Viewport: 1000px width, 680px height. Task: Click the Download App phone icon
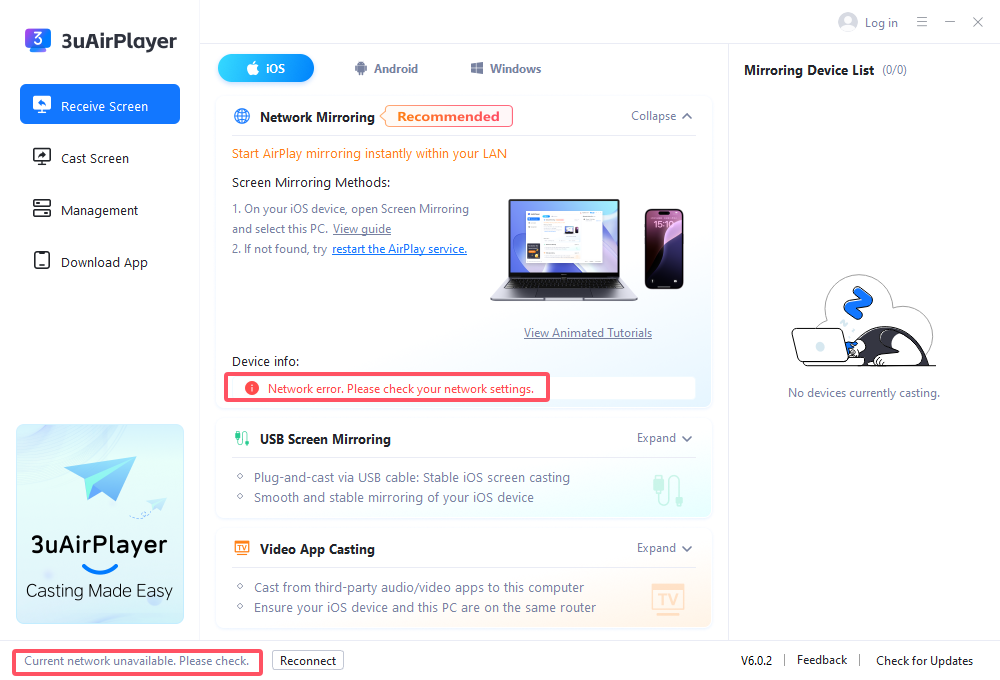42,262
